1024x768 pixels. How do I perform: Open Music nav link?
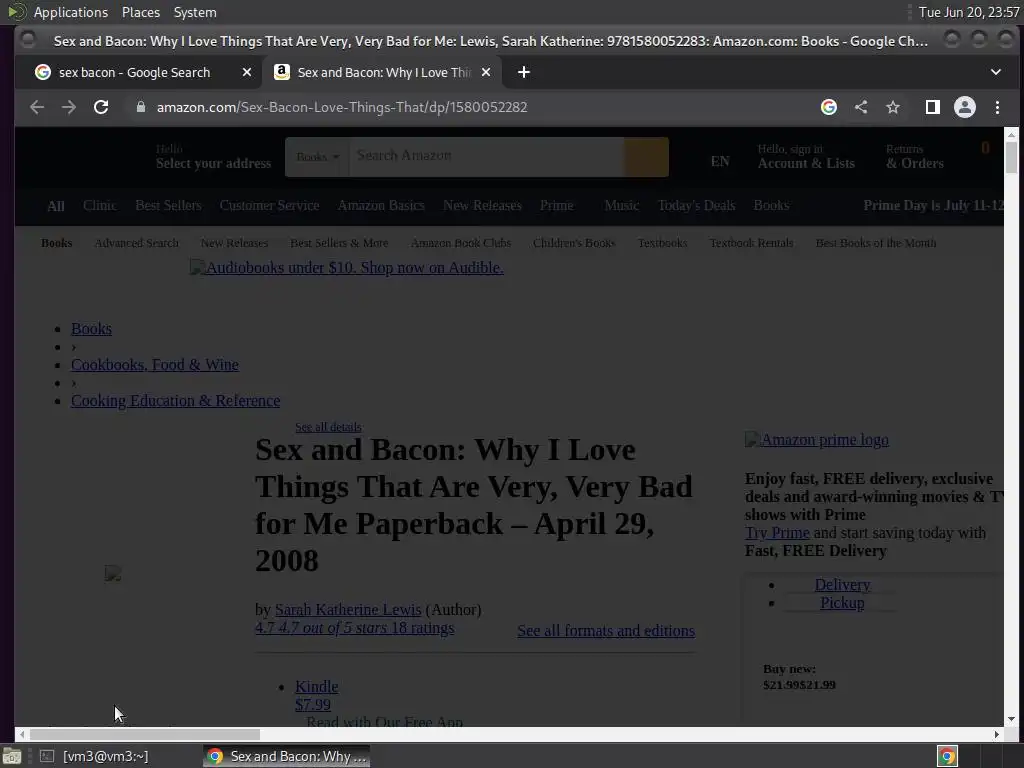pos(622,205)
